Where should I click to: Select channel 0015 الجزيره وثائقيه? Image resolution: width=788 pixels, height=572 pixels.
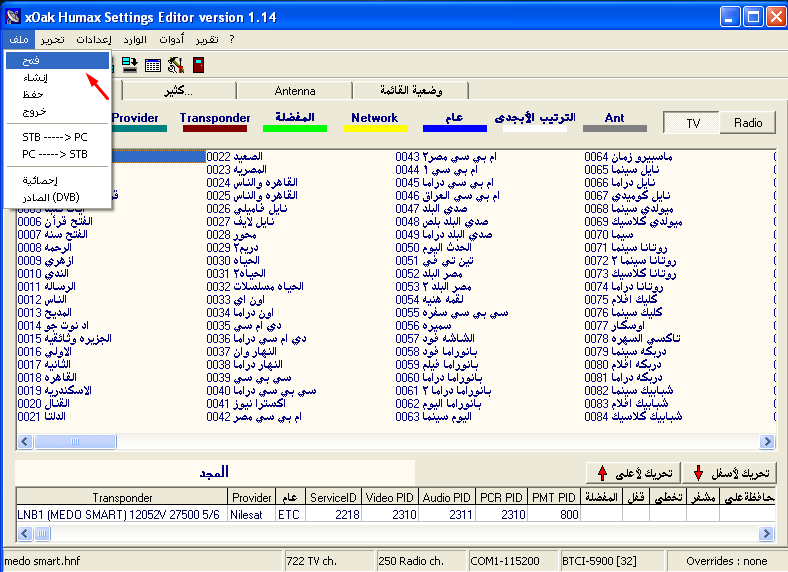[x=64, y=338]
